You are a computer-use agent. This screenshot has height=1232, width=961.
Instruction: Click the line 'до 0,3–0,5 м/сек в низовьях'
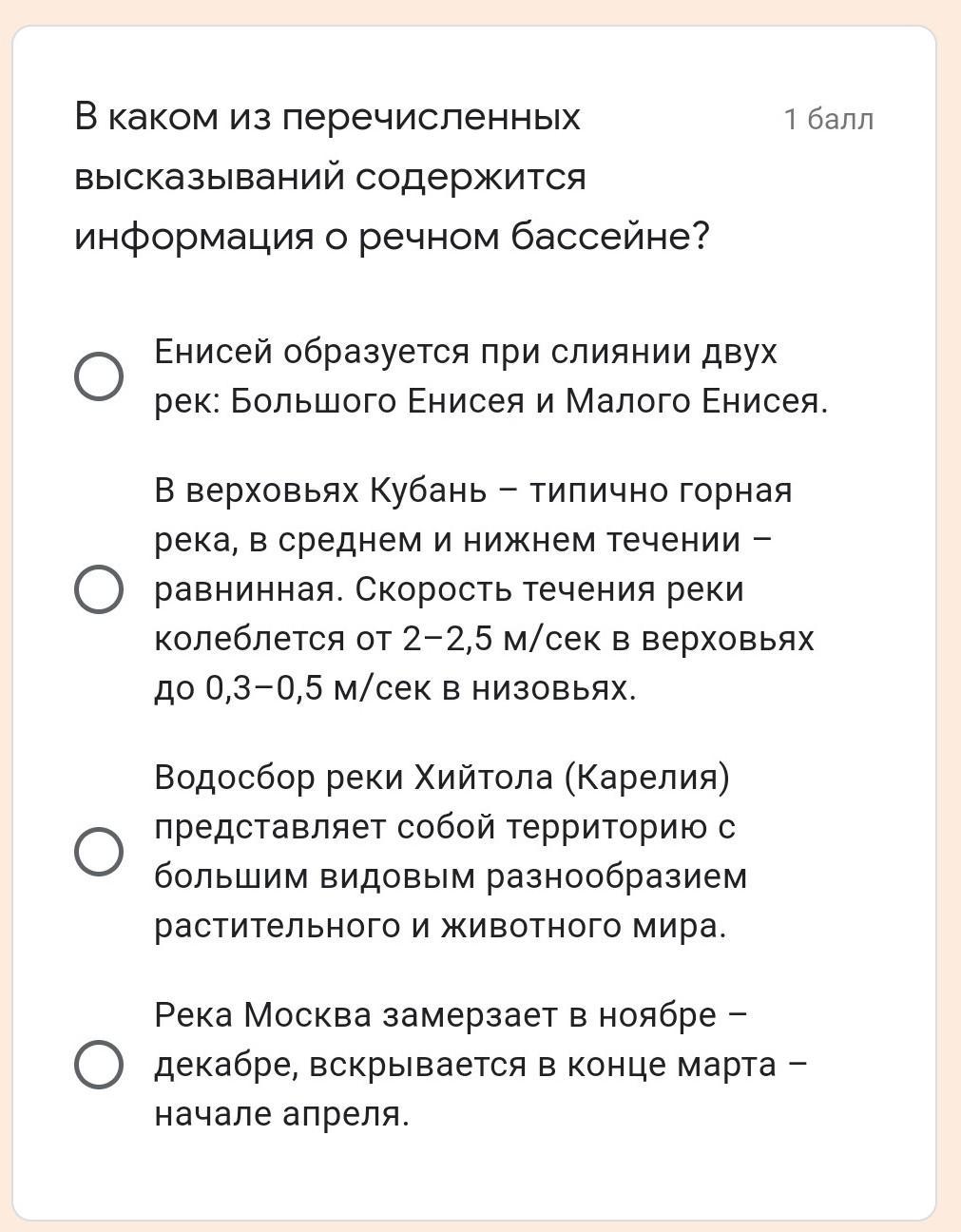394,688
